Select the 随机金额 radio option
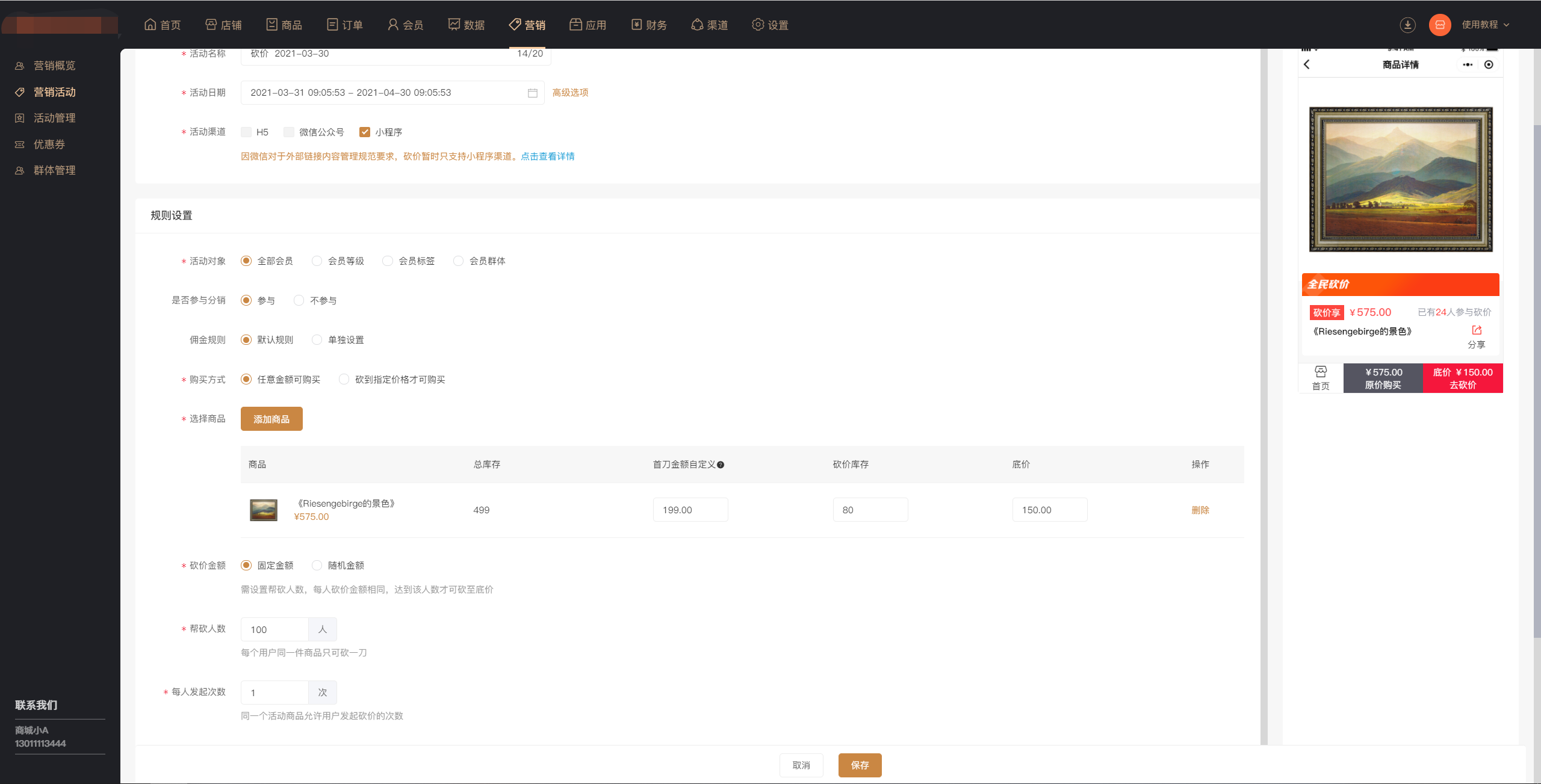This screenshot has width=1541, height=784. (317, 566)
